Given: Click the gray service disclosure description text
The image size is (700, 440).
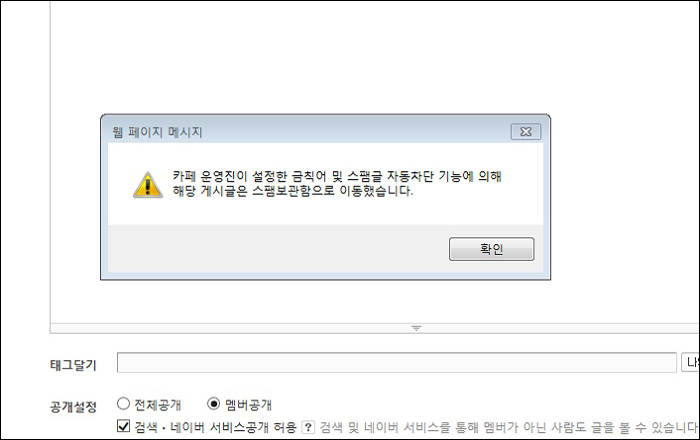Looking at the screenshot, I should click(x=509, y=428).
